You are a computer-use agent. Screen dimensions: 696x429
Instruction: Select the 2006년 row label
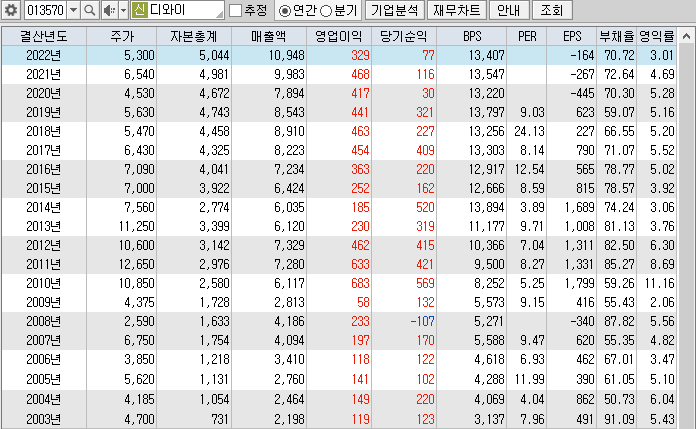[x=44, y=359]
